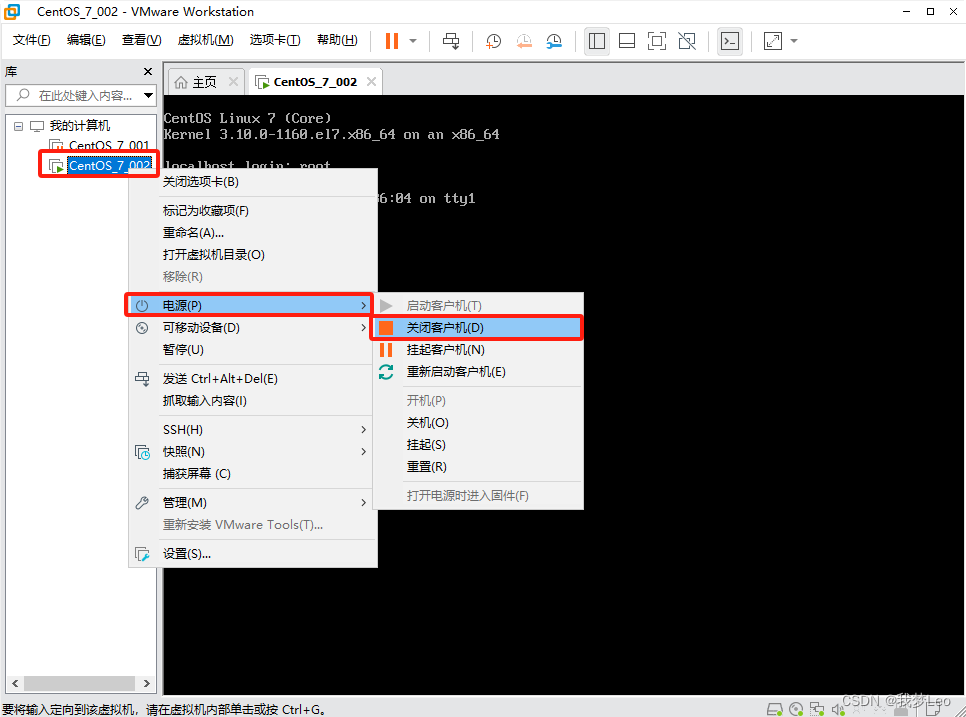The image size is (966, 717).
Task: Switch to the 主页 tab
Action: pyautogui.click(x=204, y=82)
